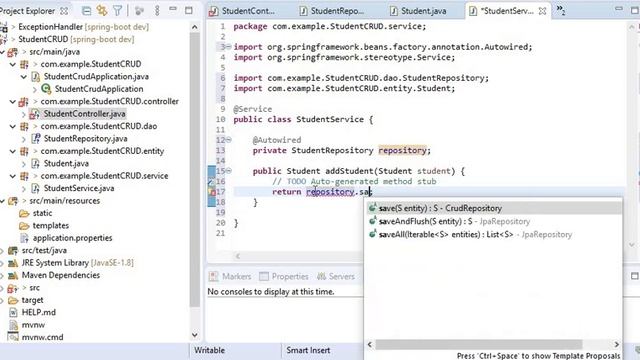Expand the StudentCrudApplication class node

click(x=34, y=89)
